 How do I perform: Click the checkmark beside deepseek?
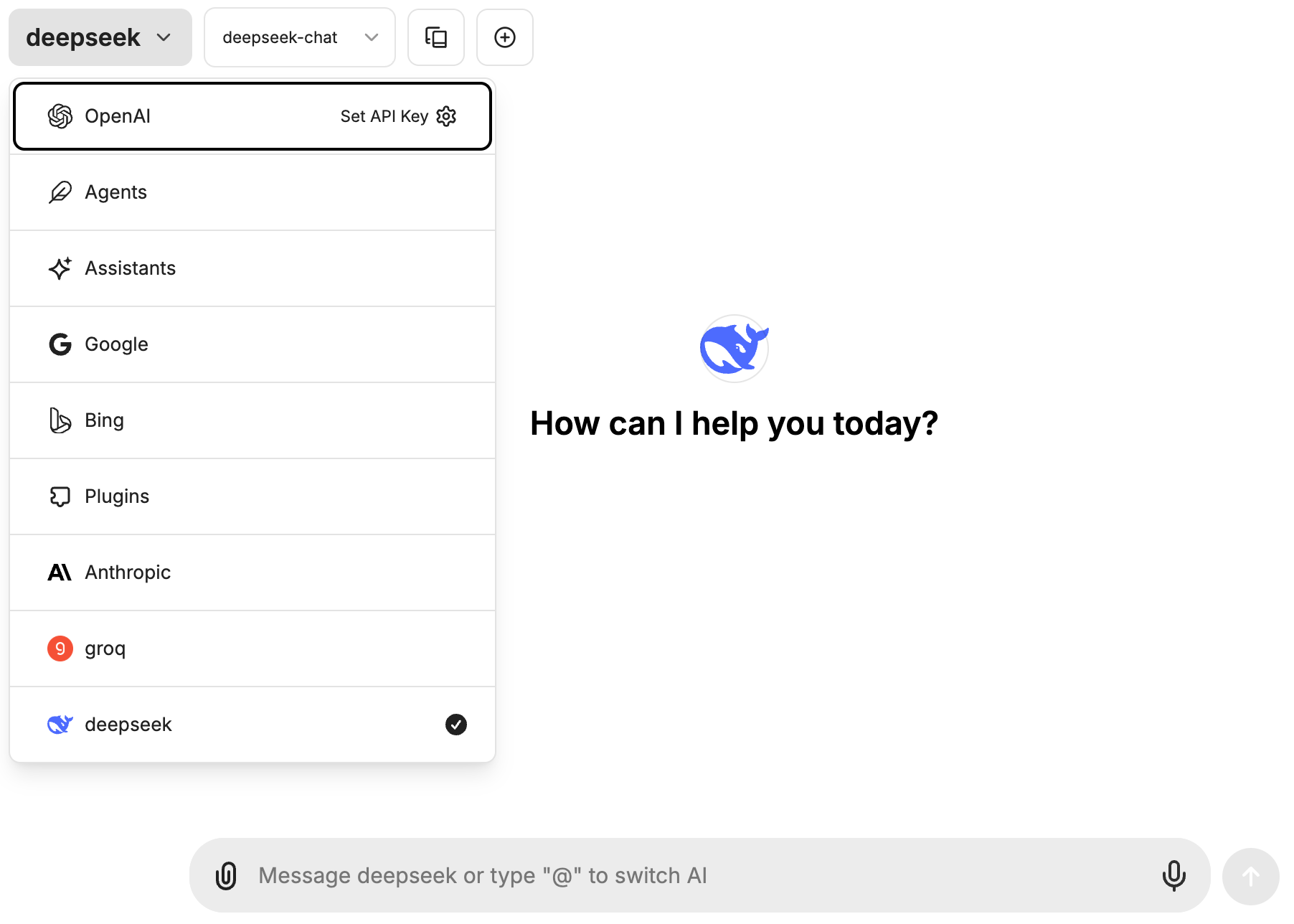pos(456,725)
